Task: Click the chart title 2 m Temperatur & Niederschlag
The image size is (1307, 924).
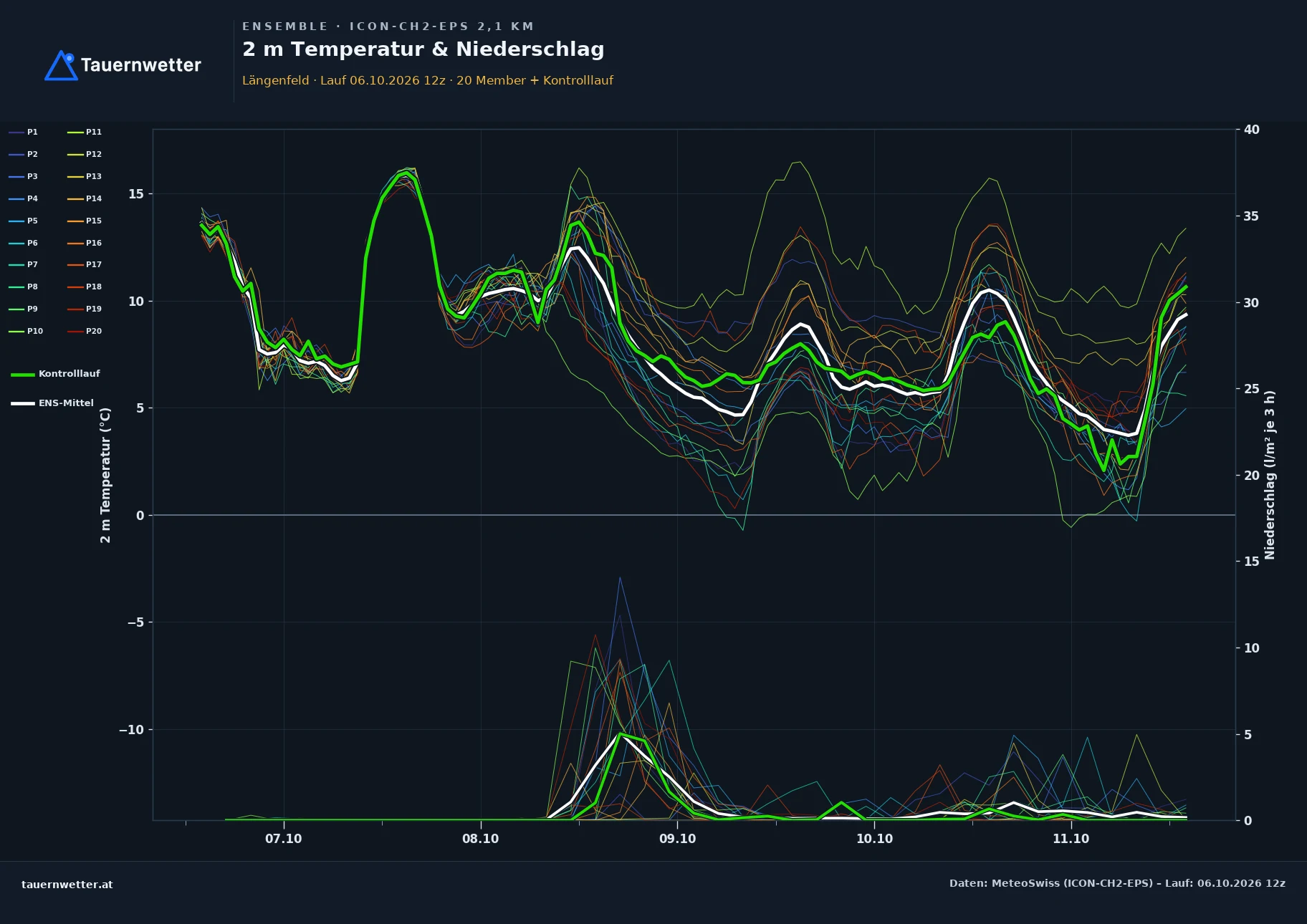Action: [x=423, y=49]
